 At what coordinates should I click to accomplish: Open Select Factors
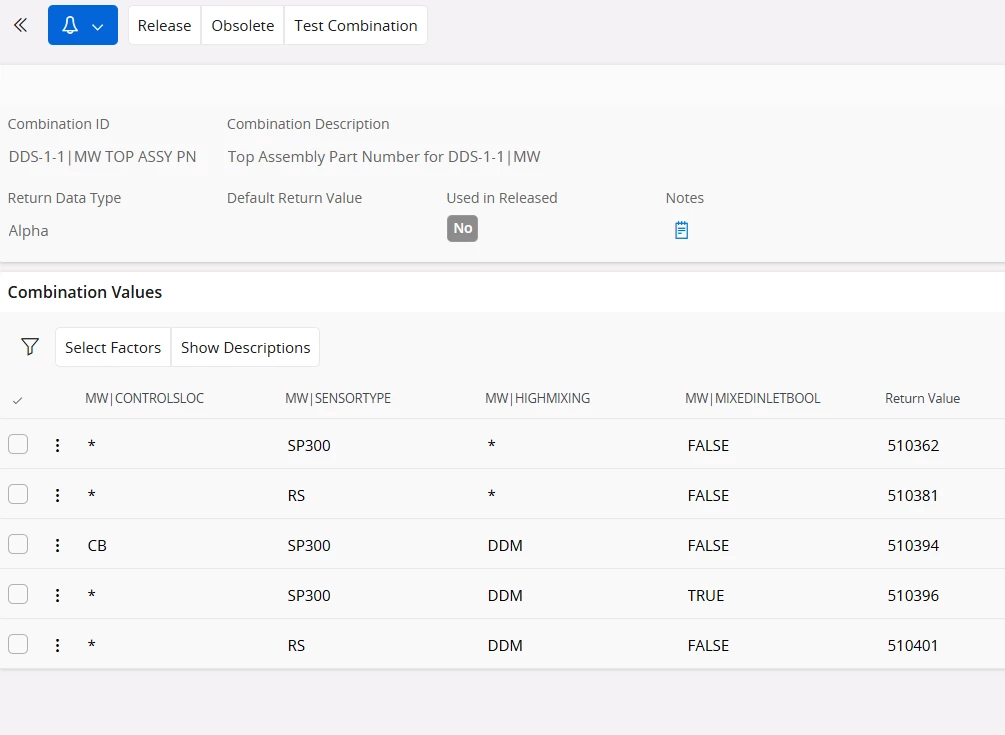[113, 348]
